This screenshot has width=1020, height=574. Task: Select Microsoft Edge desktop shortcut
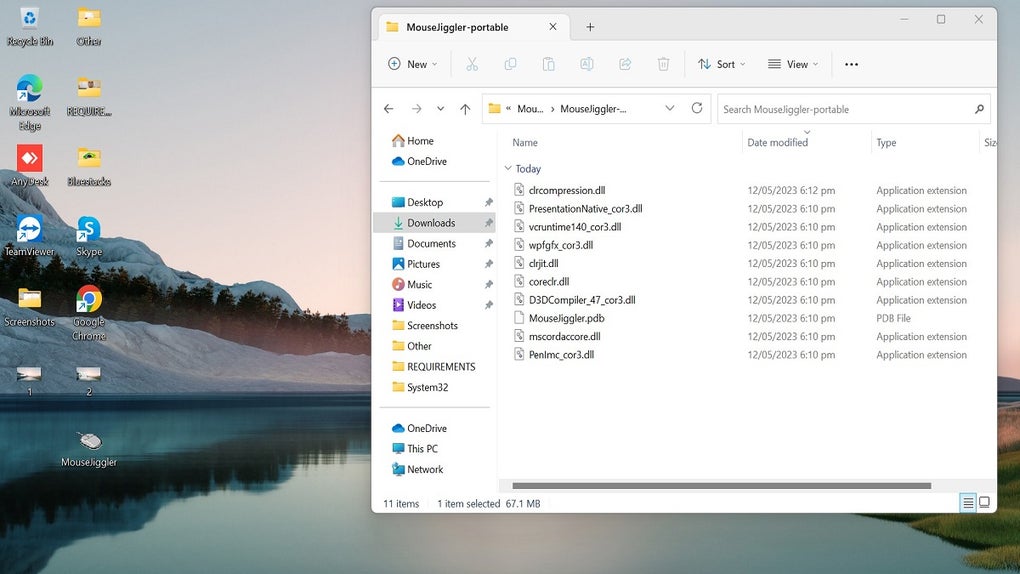click(x=29, y=103)
